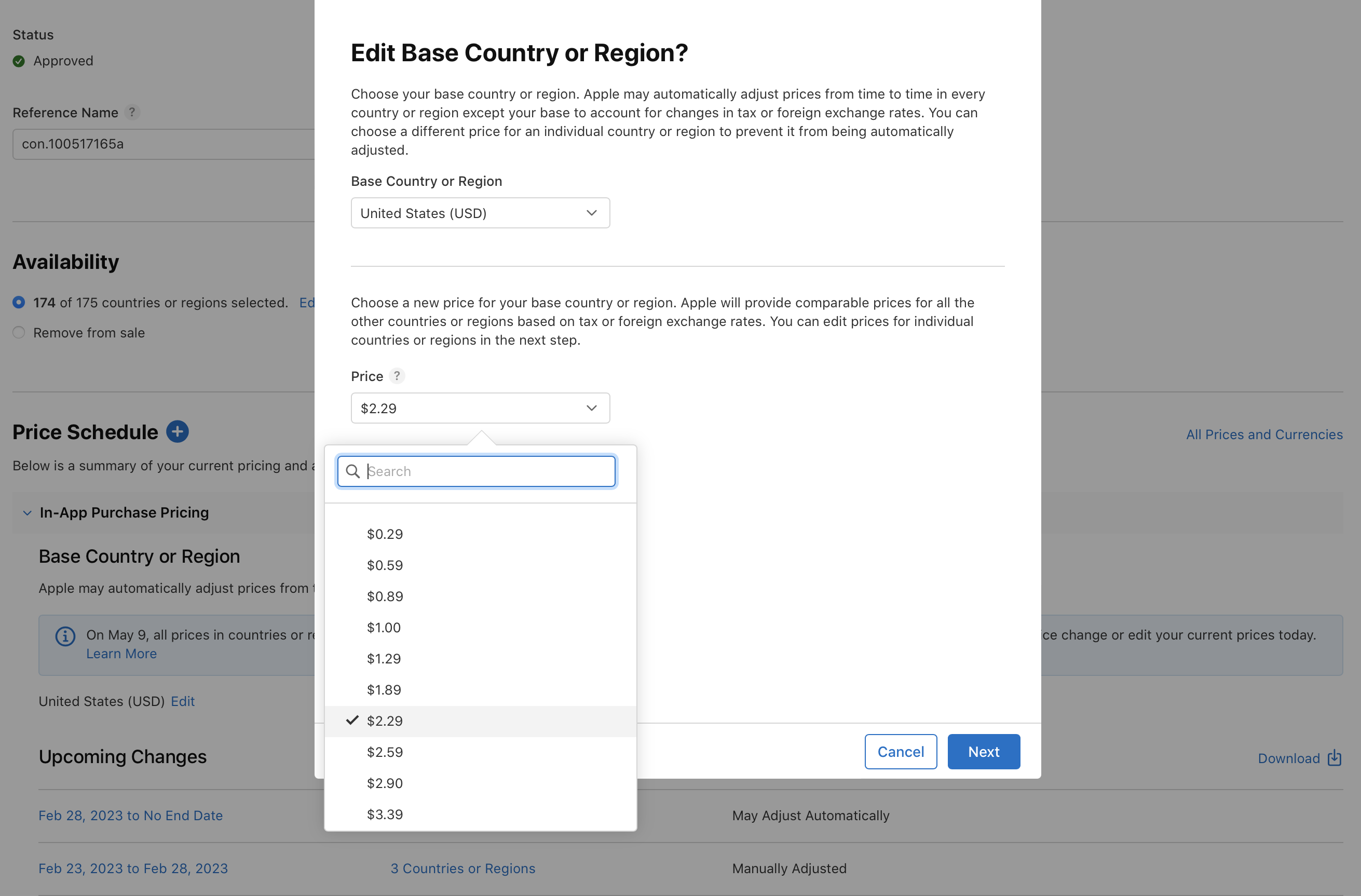Open the Price help tooltip icon

[x=397, y=376]
